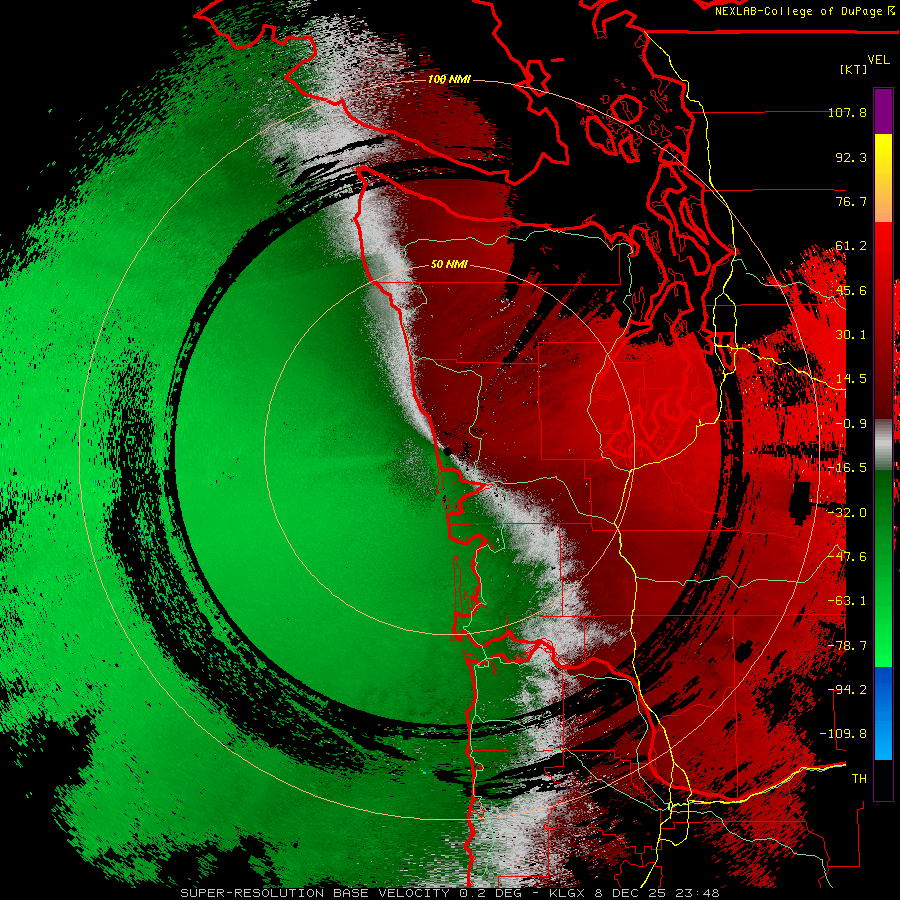Screen dimensions: 900x900
Task: Select the -109.8 scale value
Action: tap(843, 734)
